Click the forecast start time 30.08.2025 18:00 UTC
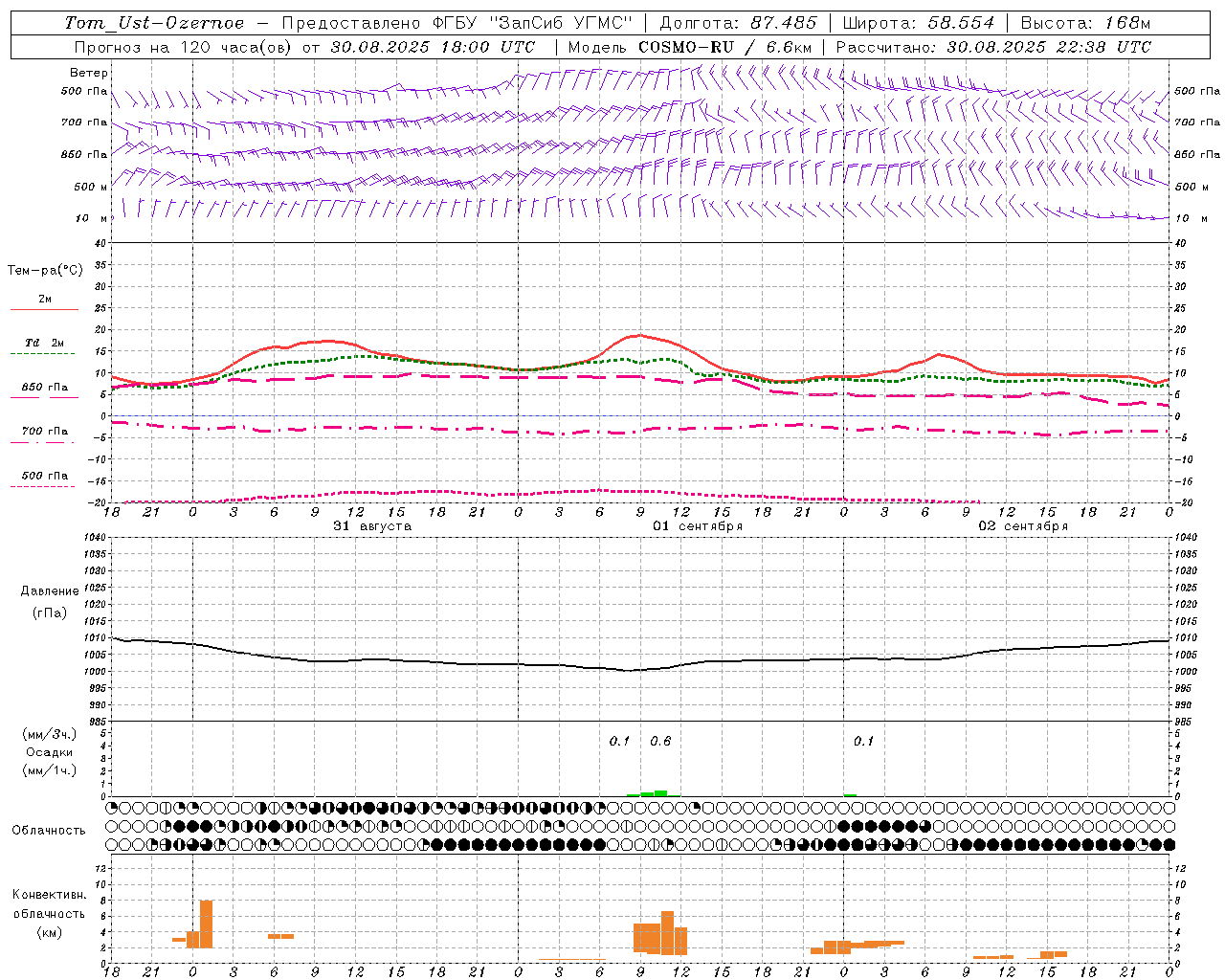 433,47
